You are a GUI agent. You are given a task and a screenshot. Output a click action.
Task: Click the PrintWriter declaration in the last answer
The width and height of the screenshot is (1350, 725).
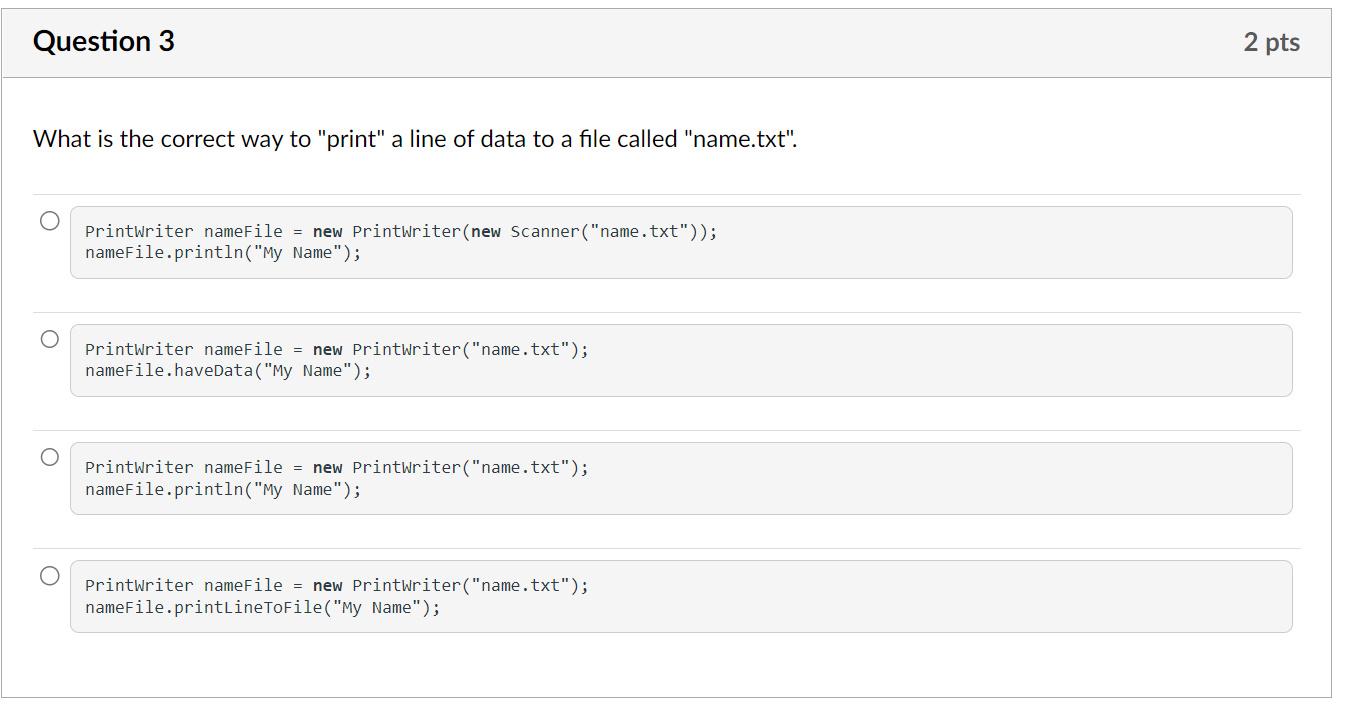pos(336,586)
